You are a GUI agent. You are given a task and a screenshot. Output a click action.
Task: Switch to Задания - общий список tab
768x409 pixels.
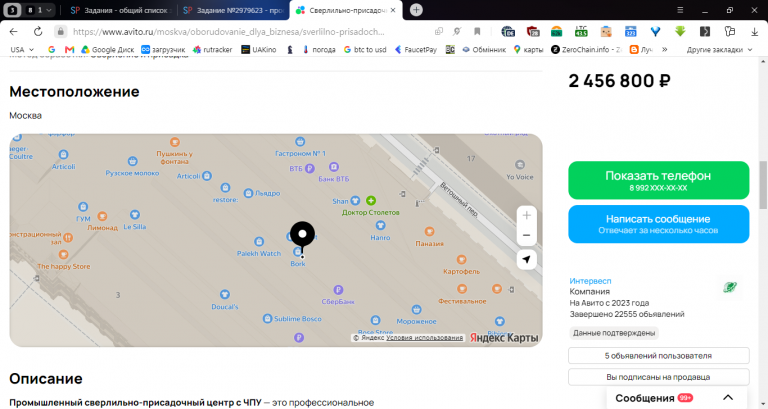[x=119, y=10]
